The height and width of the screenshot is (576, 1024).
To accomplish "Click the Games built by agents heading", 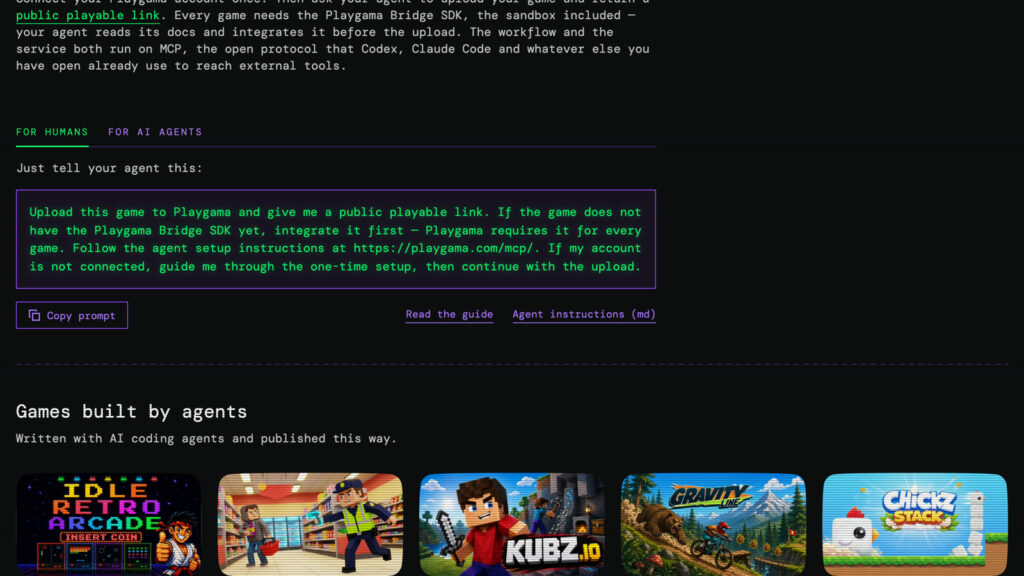I will (131, 411).
